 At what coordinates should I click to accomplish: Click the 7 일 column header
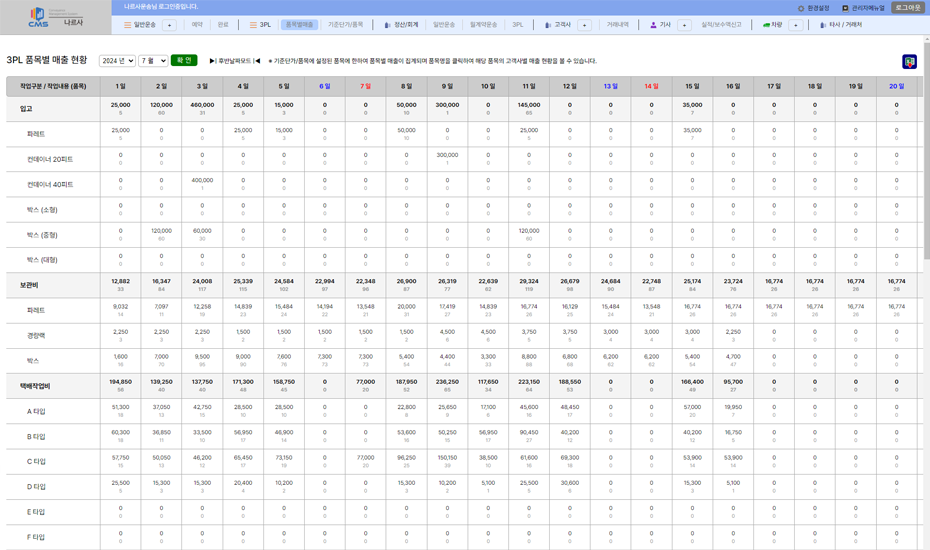[365, 86]
